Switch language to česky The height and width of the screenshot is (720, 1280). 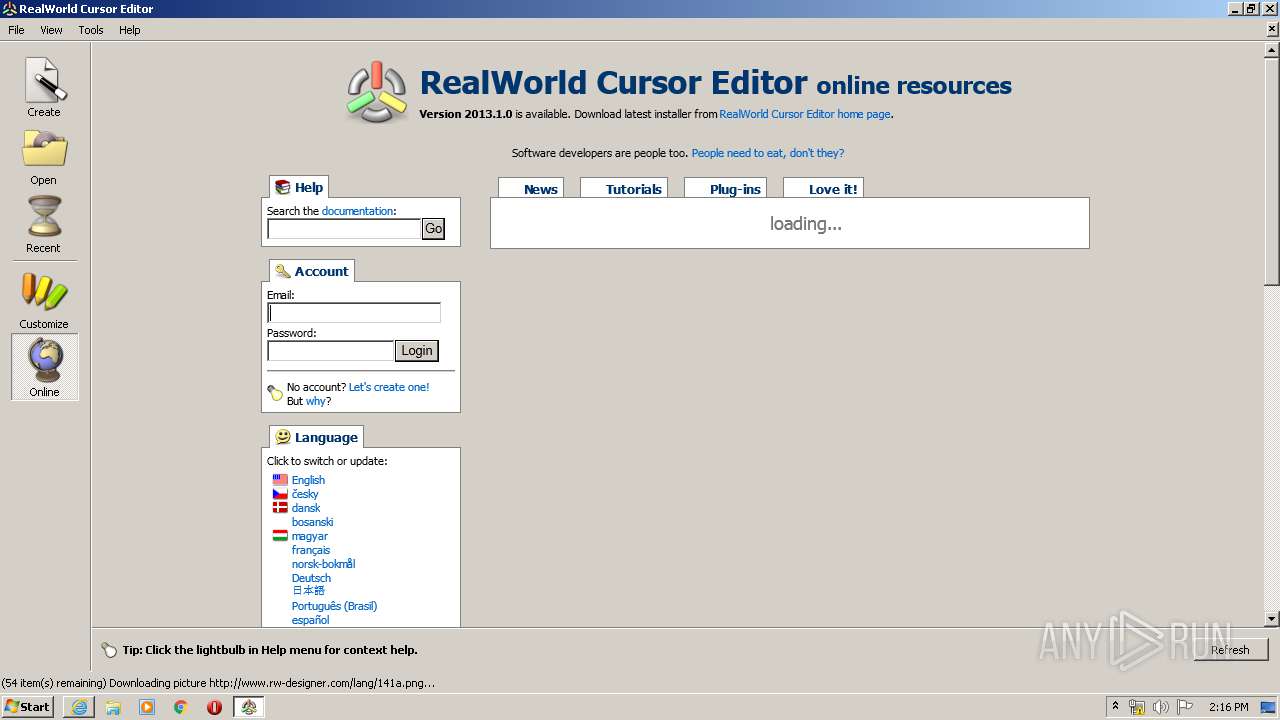pyautogui.click(x=305, y=494)
